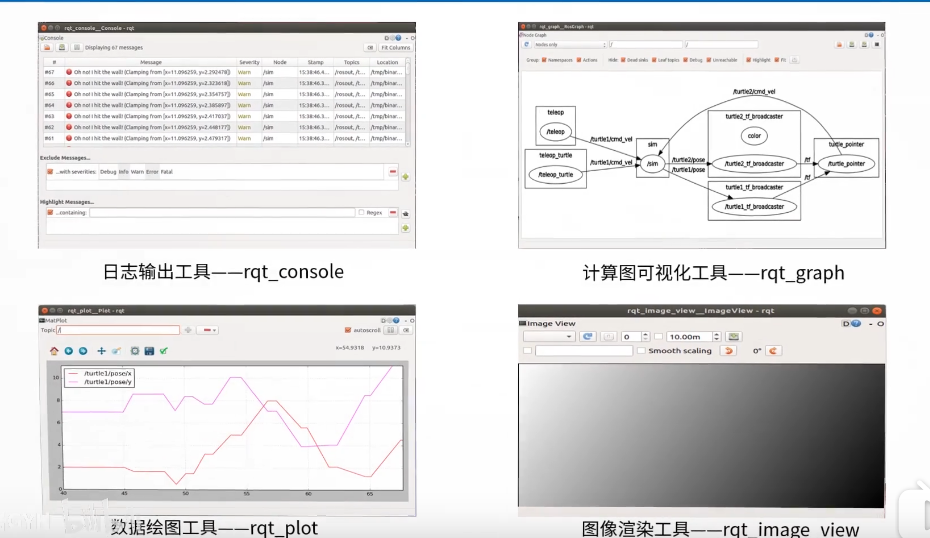The height and width of the screenshot is (538, 930).
Task: Save plot figure with disk icon
Action: pos(149,351)
